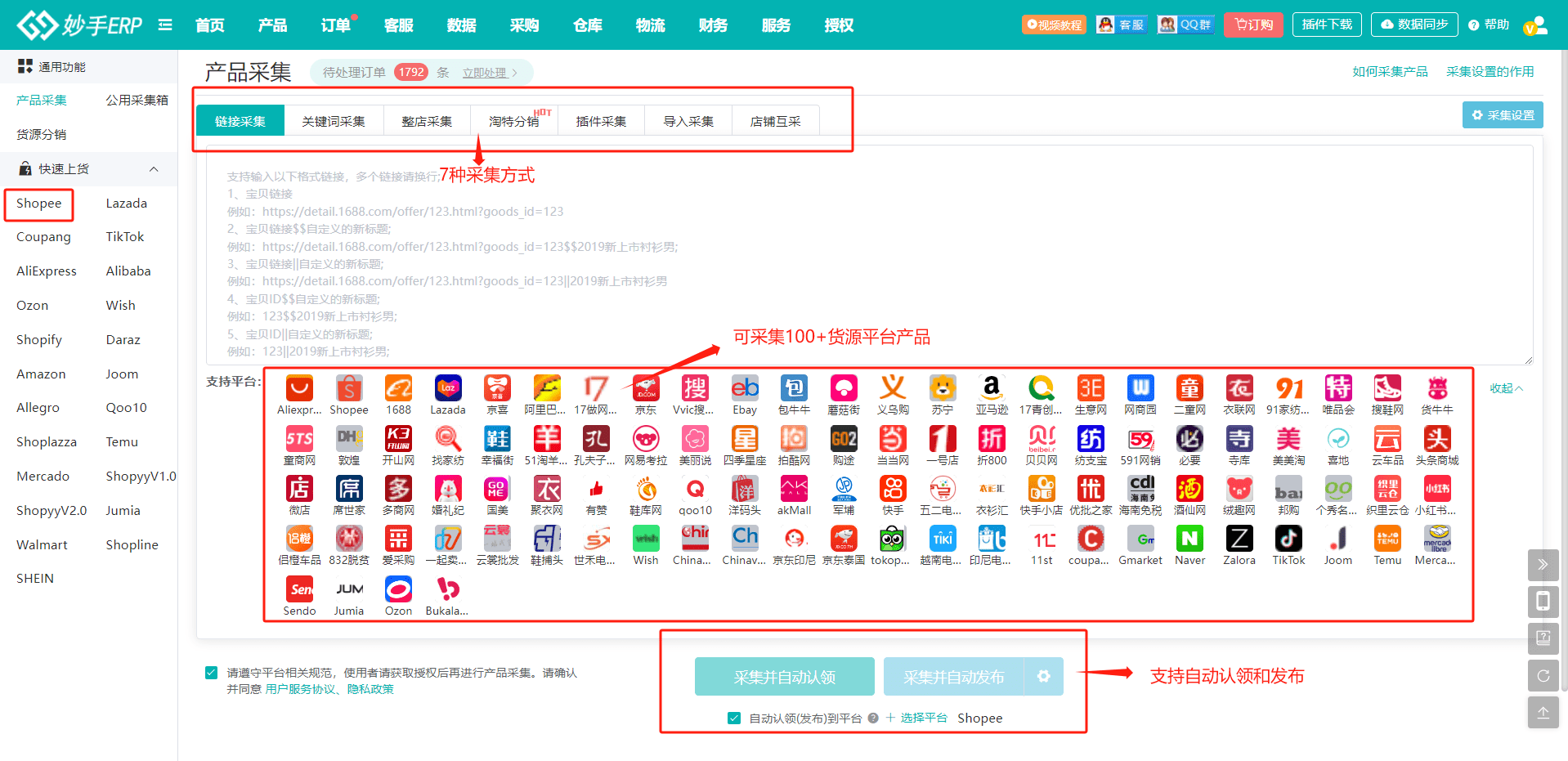Viewport: 1568px width, 761px height.
Task: Choose the 唯品会 platform icon
Action: pos(1338,388)
